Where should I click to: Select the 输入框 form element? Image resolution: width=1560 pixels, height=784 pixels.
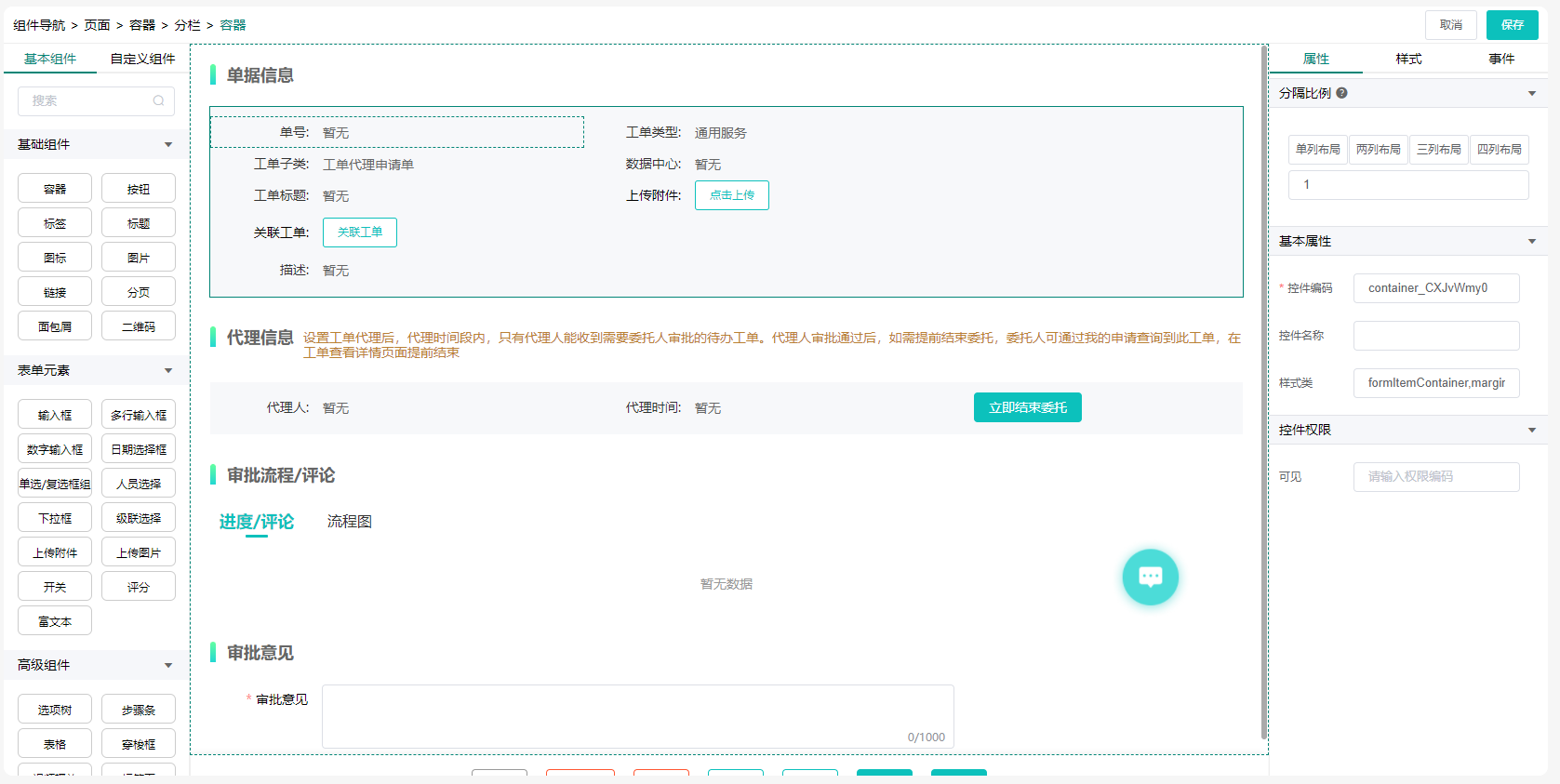(x=55, y=415)
